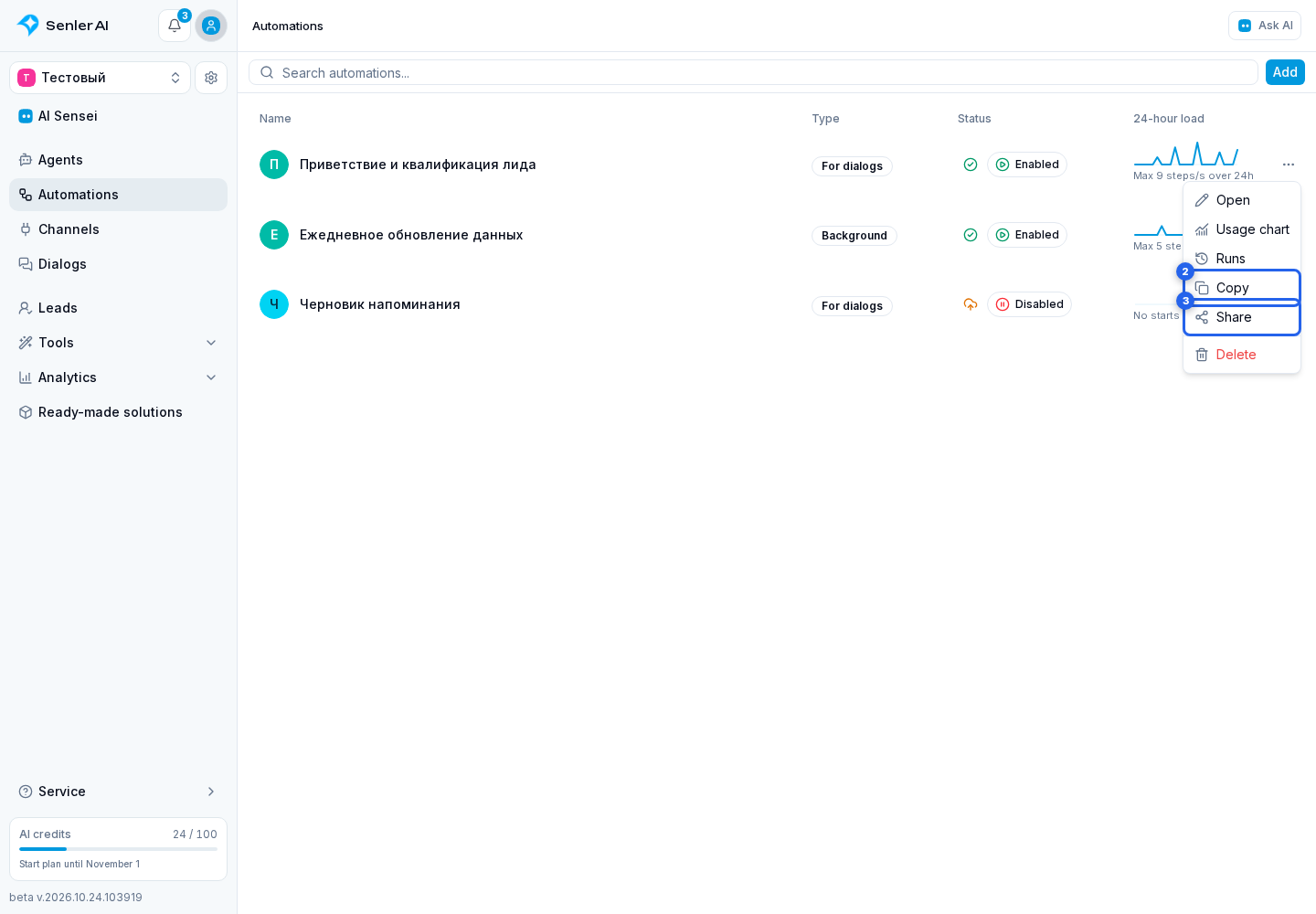Choose Copy from the context menu
Image resolution: width=1316 pixels, height=914 pixels.
click(x=1242, y=288)
